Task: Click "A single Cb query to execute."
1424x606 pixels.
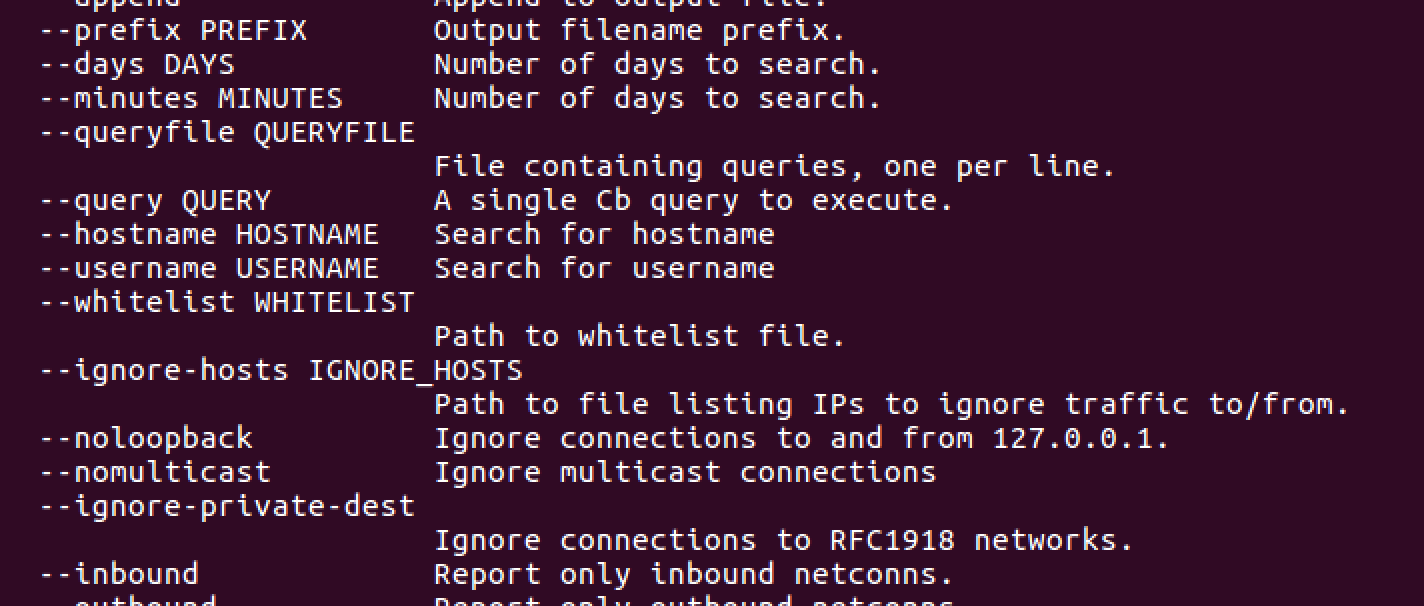Action: (694, 201)
